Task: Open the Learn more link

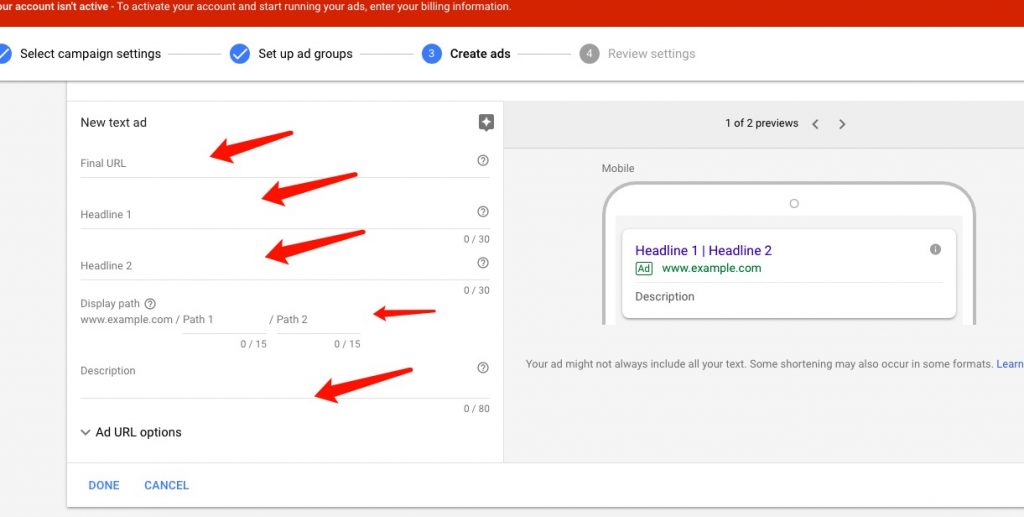Action: (1009, 364)
